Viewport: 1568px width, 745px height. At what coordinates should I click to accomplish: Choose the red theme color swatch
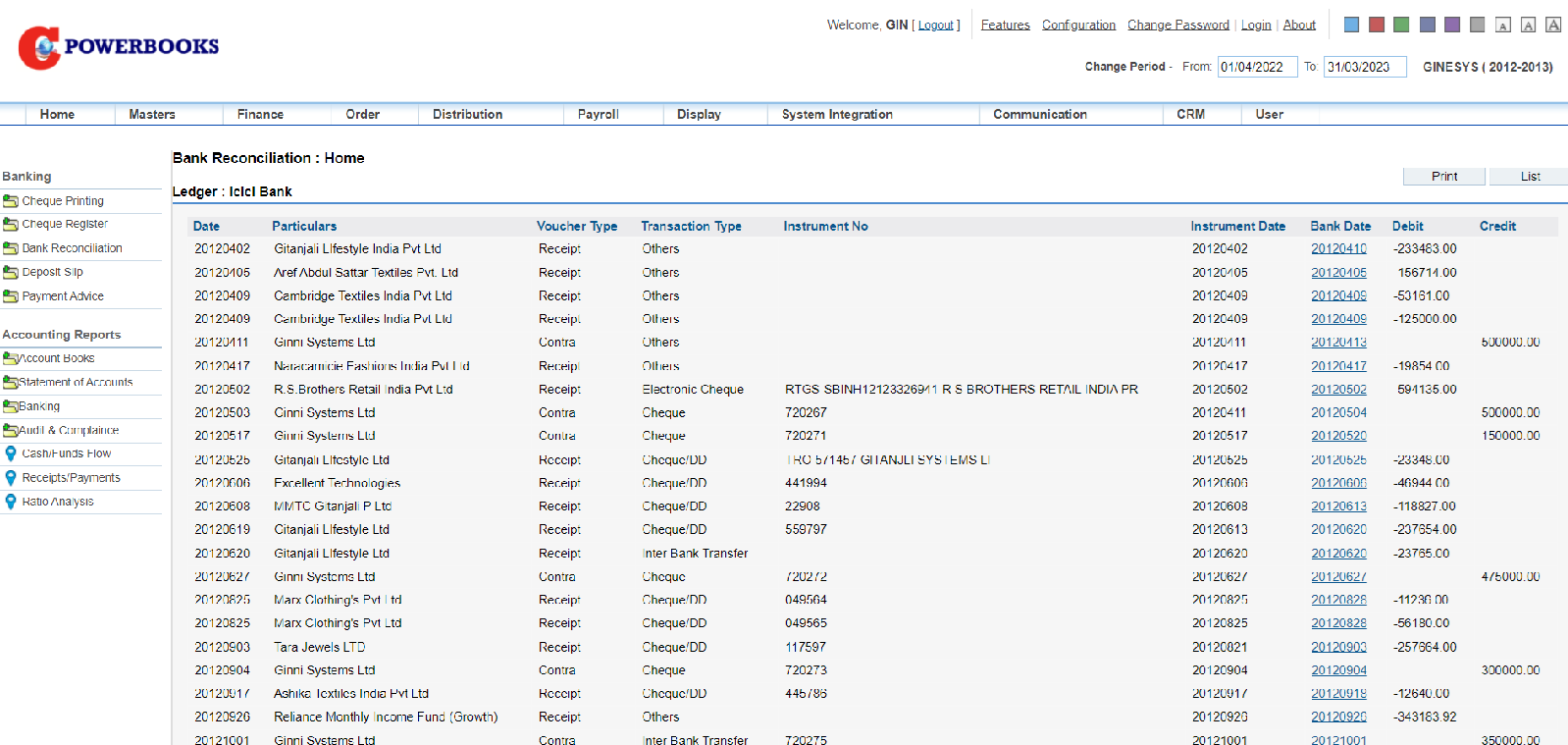pos(1377,25)
